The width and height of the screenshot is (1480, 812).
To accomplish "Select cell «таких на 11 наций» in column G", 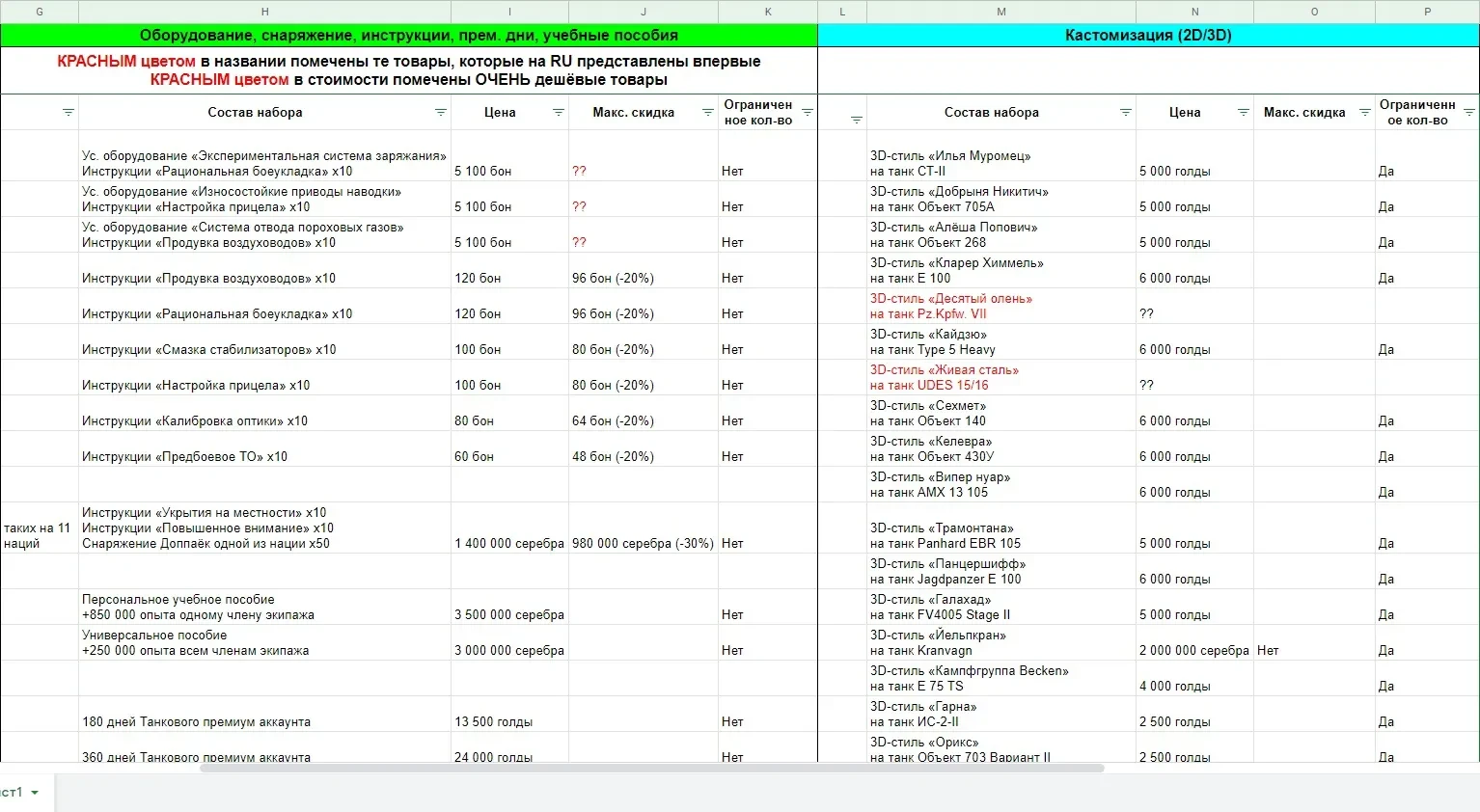I will coord(40,528).
